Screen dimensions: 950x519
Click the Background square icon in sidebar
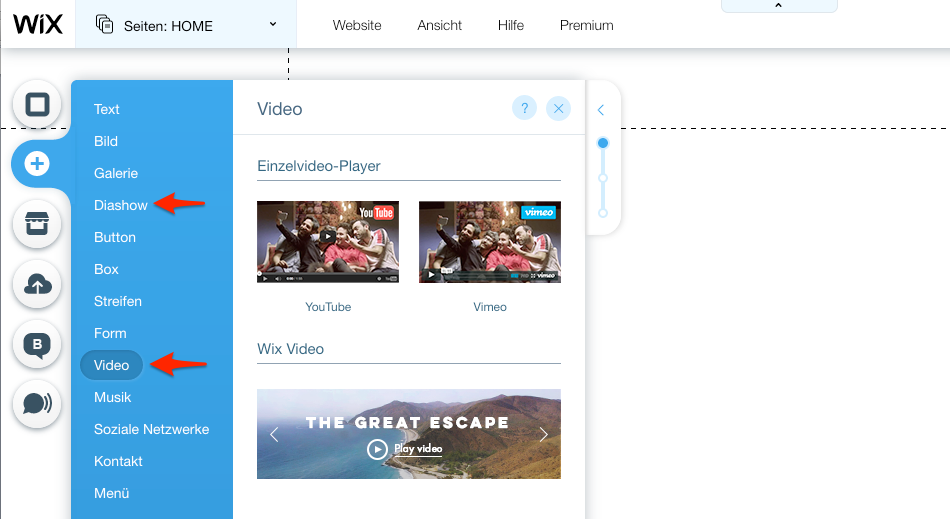(38, 105)
